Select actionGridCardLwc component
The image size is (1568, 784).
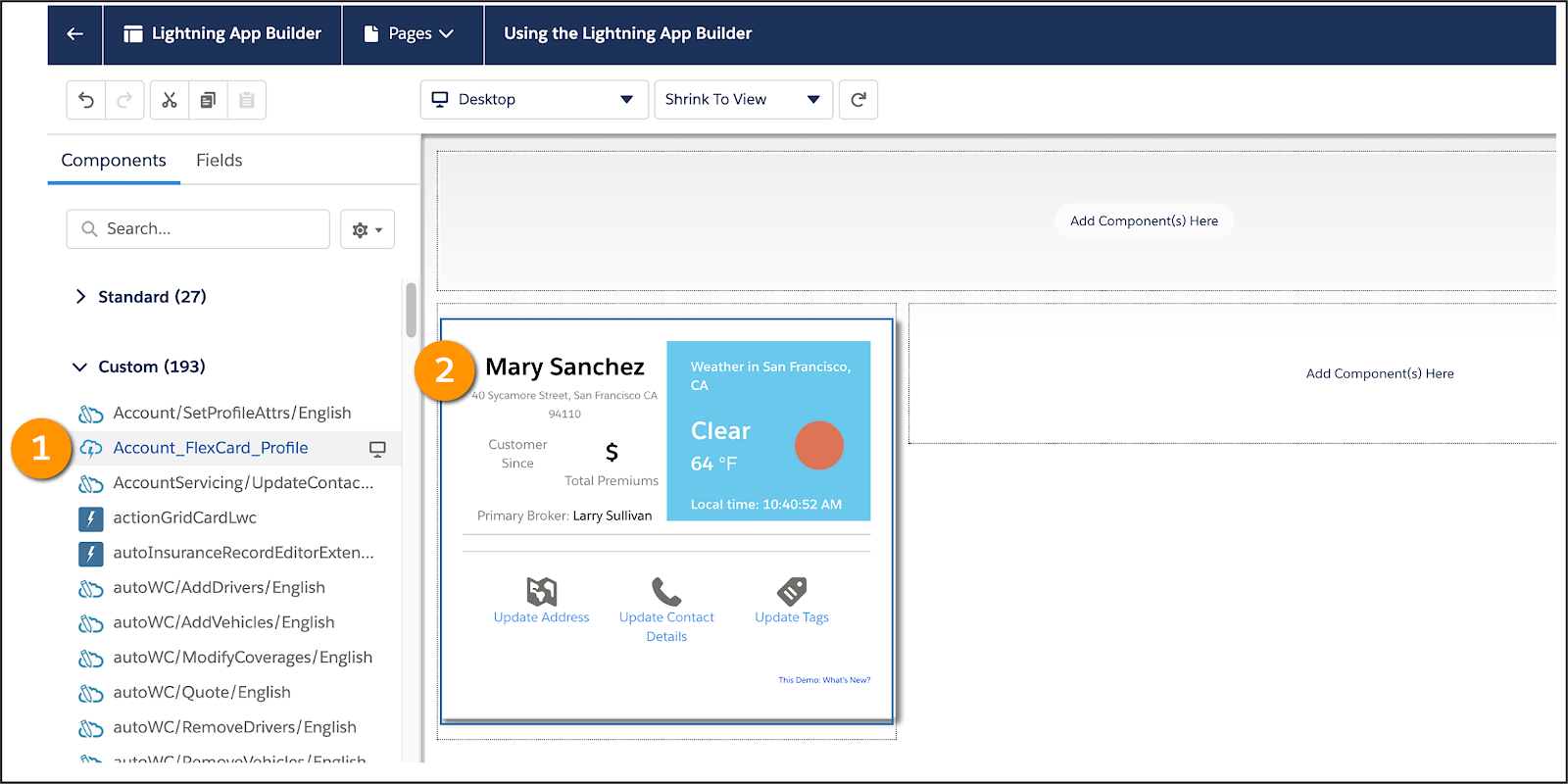click(x=184, y=517)
